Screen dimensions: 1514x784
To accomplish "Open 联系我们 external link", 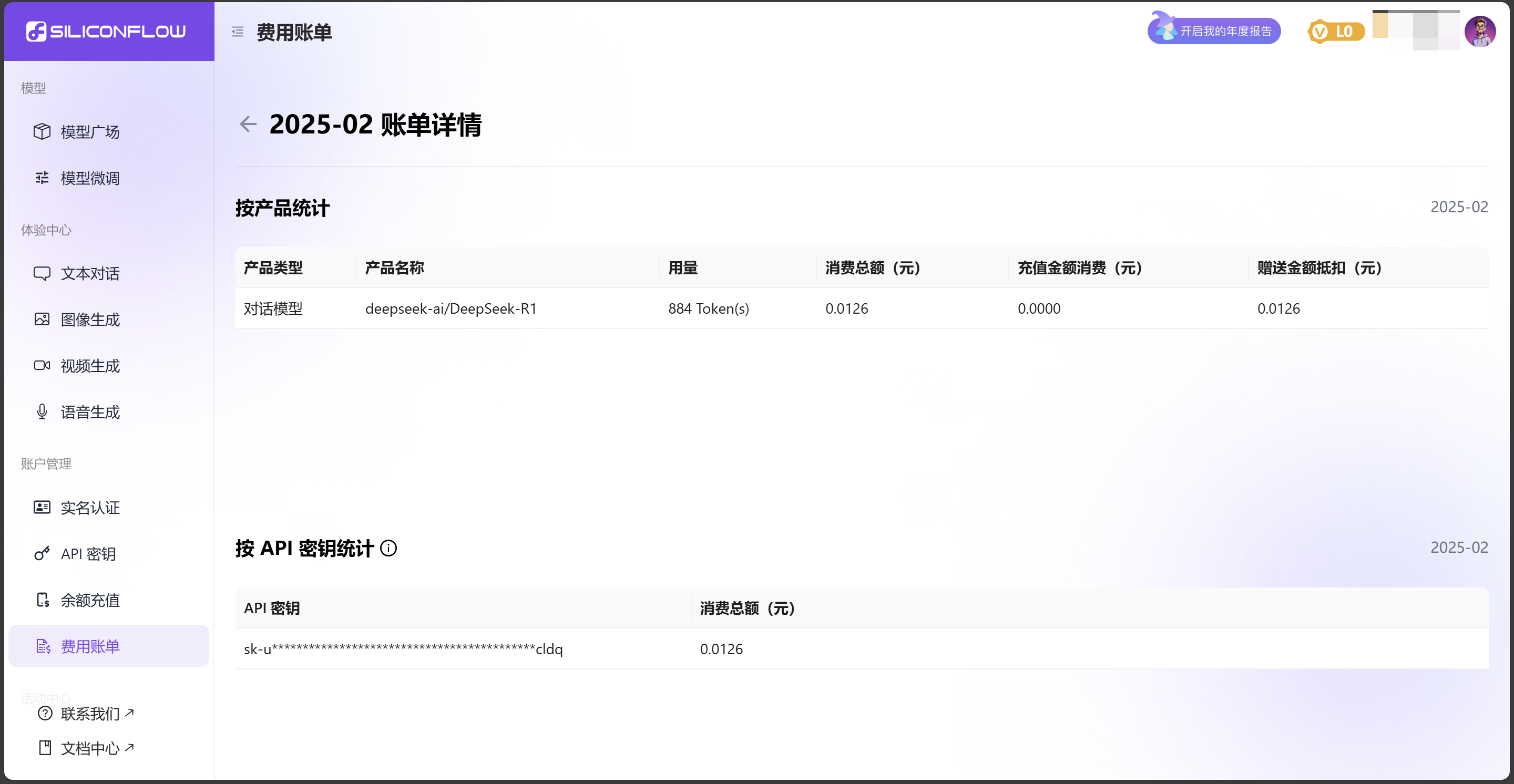I will [x=90, y=714].
